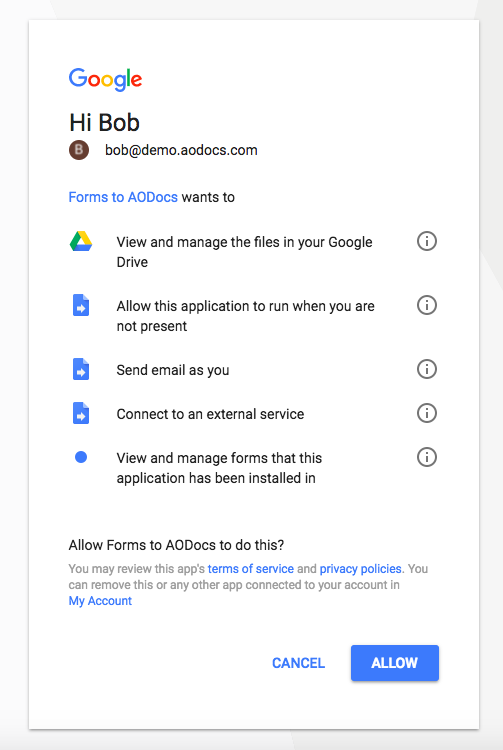503x750 pixels.
Task: Open info for Google Drive files permission
Action: click(426, 241)
